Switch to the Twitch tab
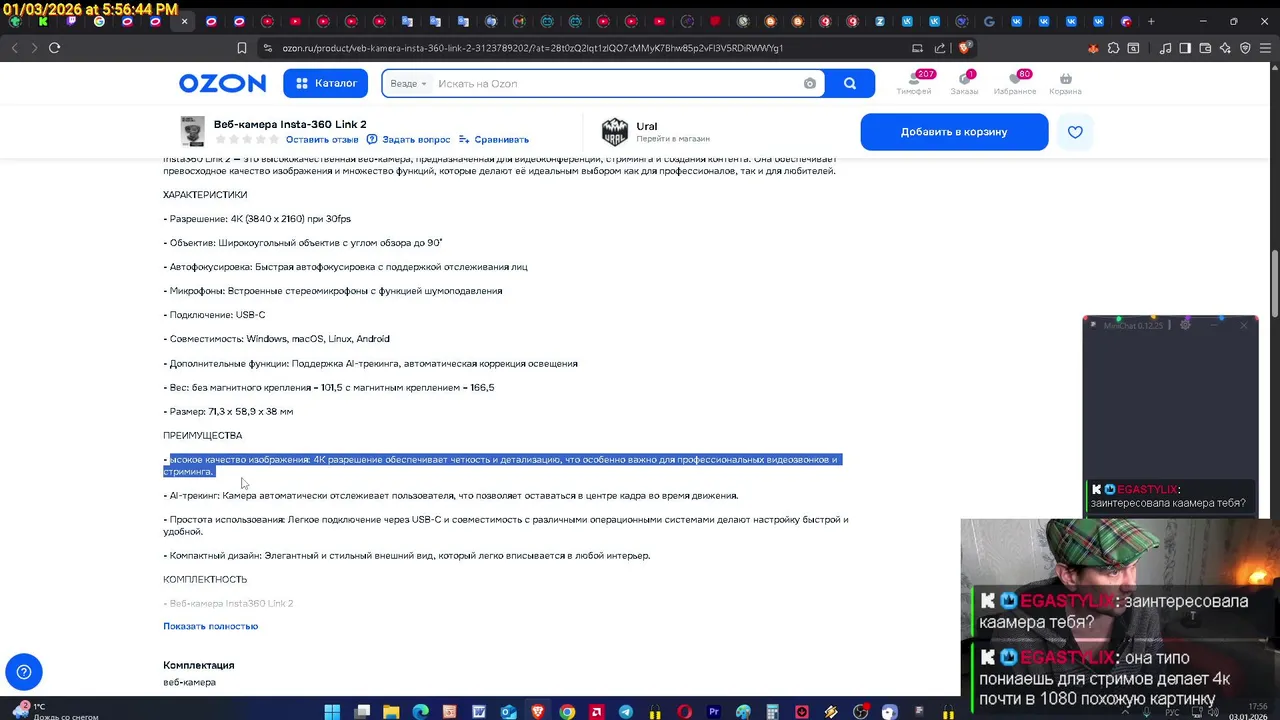Screen dimensions: 1280x720 coord(71,21)
